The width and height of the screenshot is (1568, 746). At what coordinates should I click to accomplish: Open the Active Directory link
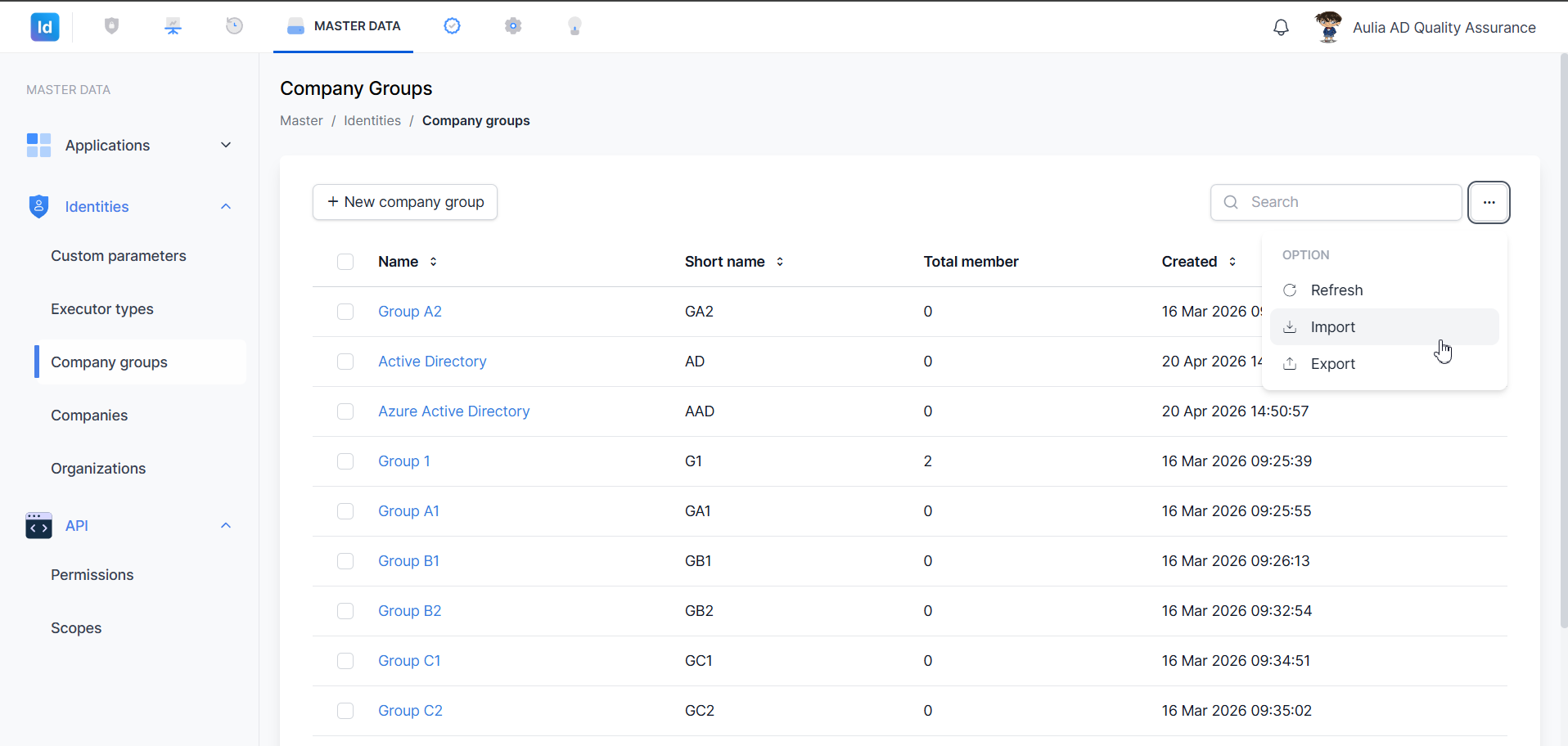432,362
